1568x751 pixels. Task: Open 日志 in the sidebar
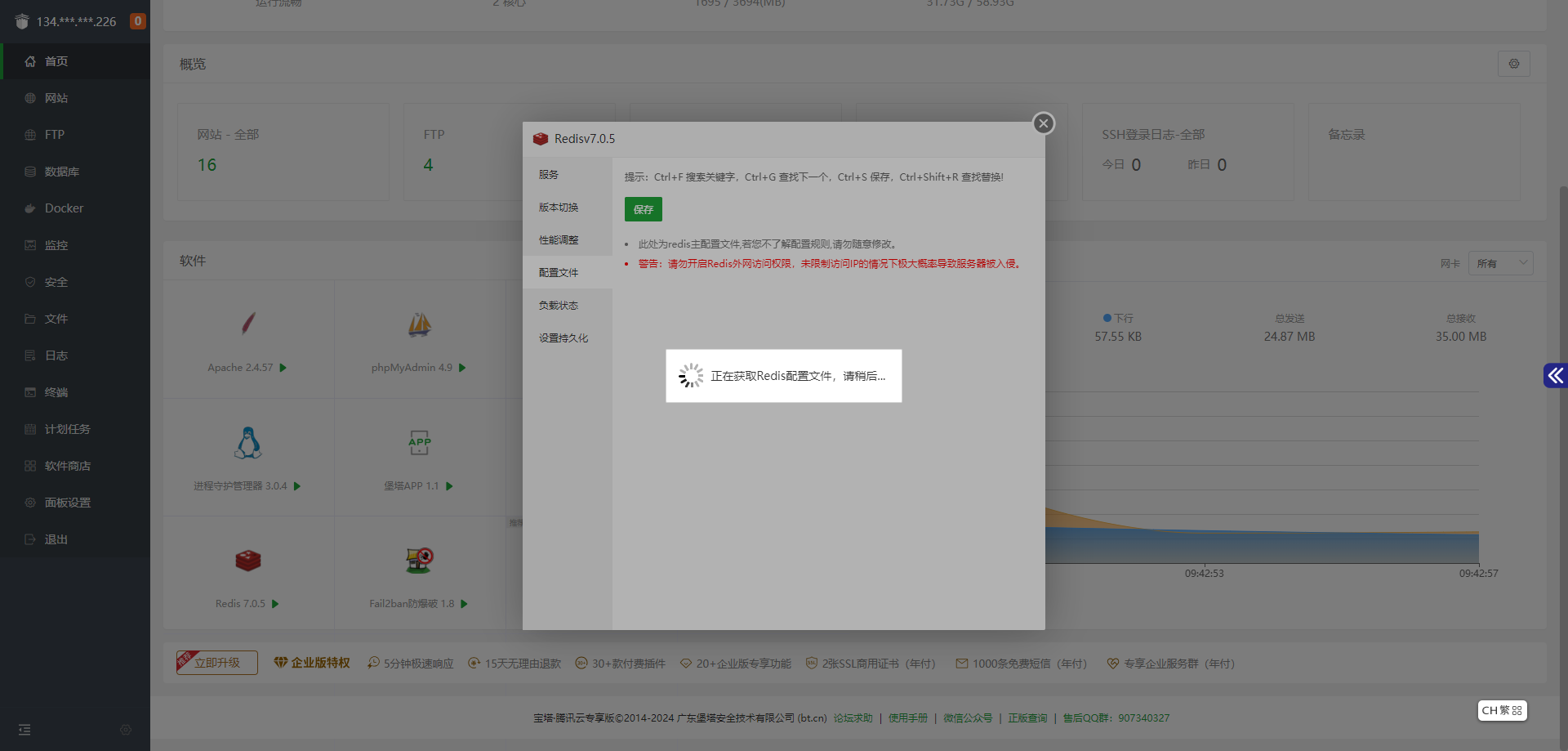pos(75,355)
